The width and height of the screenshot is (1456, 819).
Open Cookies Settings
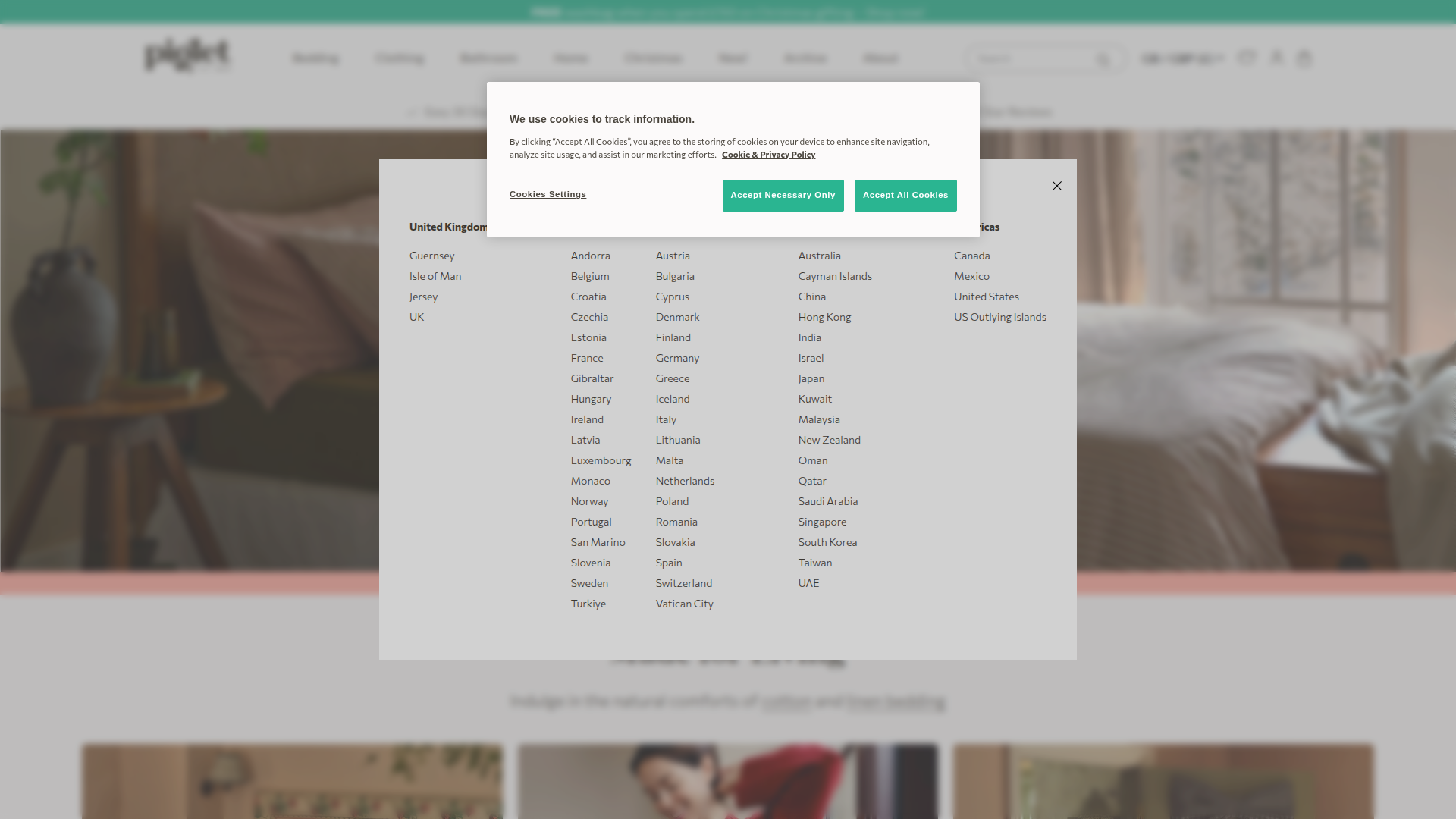point(548,195)
